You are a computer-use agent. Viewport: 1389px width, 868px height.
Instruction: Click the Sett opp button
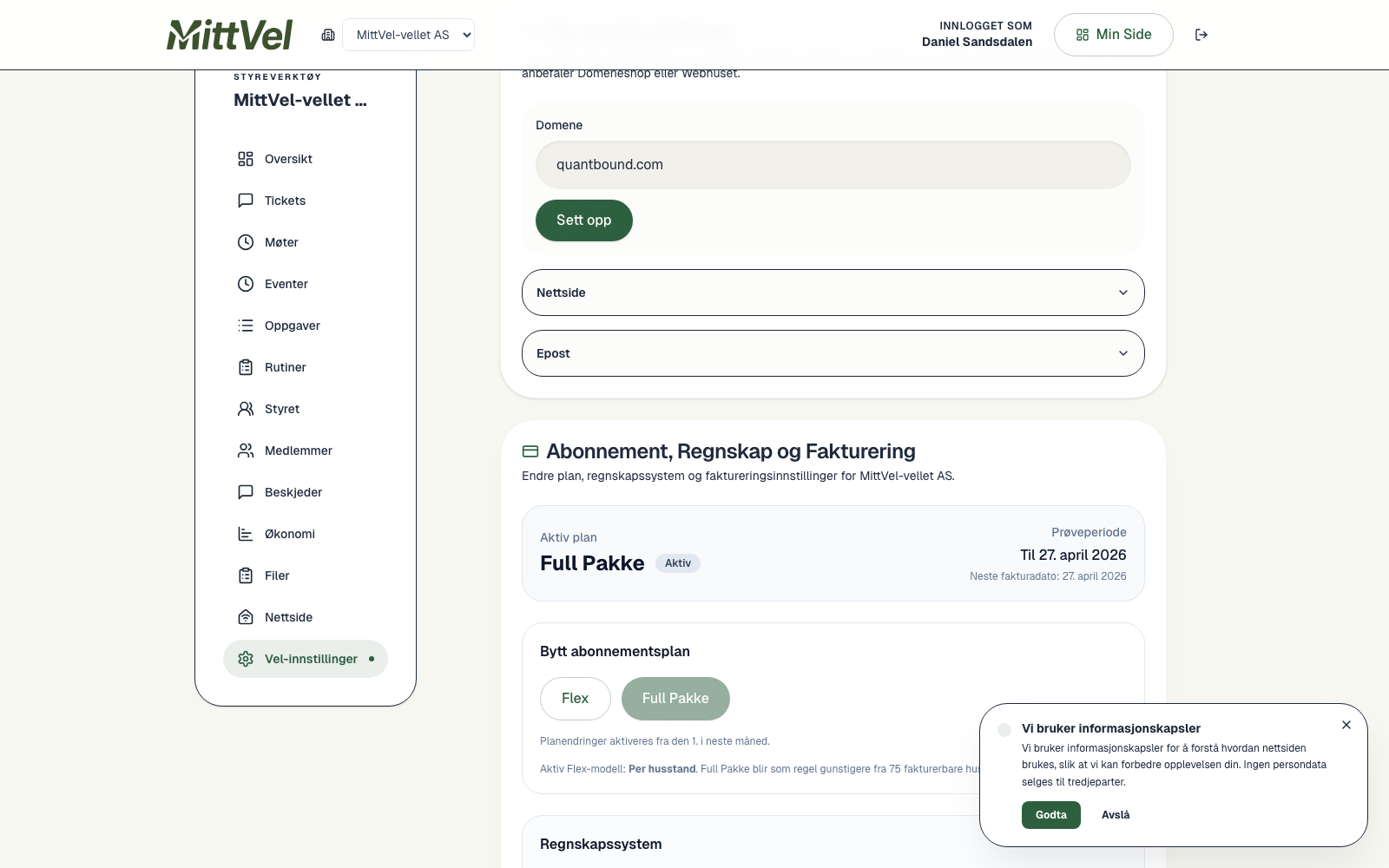[584, 220]
